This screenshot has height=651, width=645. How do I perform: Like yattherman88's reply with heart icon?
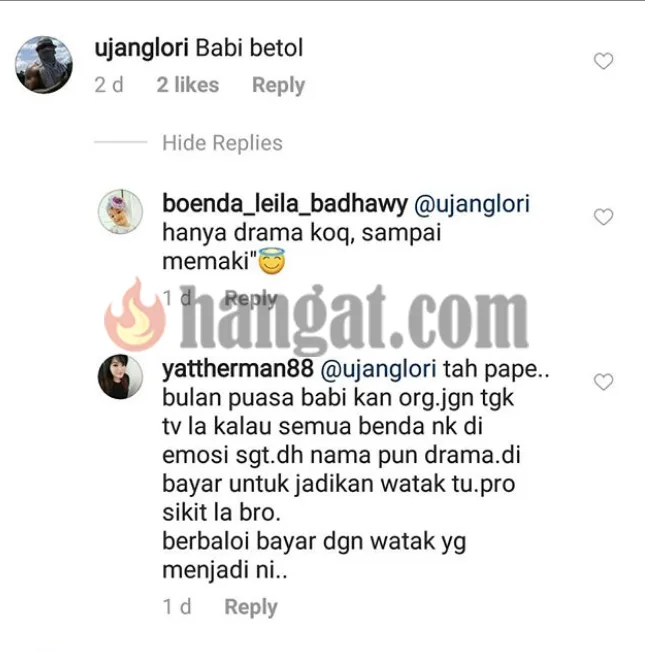coord(603,382)
